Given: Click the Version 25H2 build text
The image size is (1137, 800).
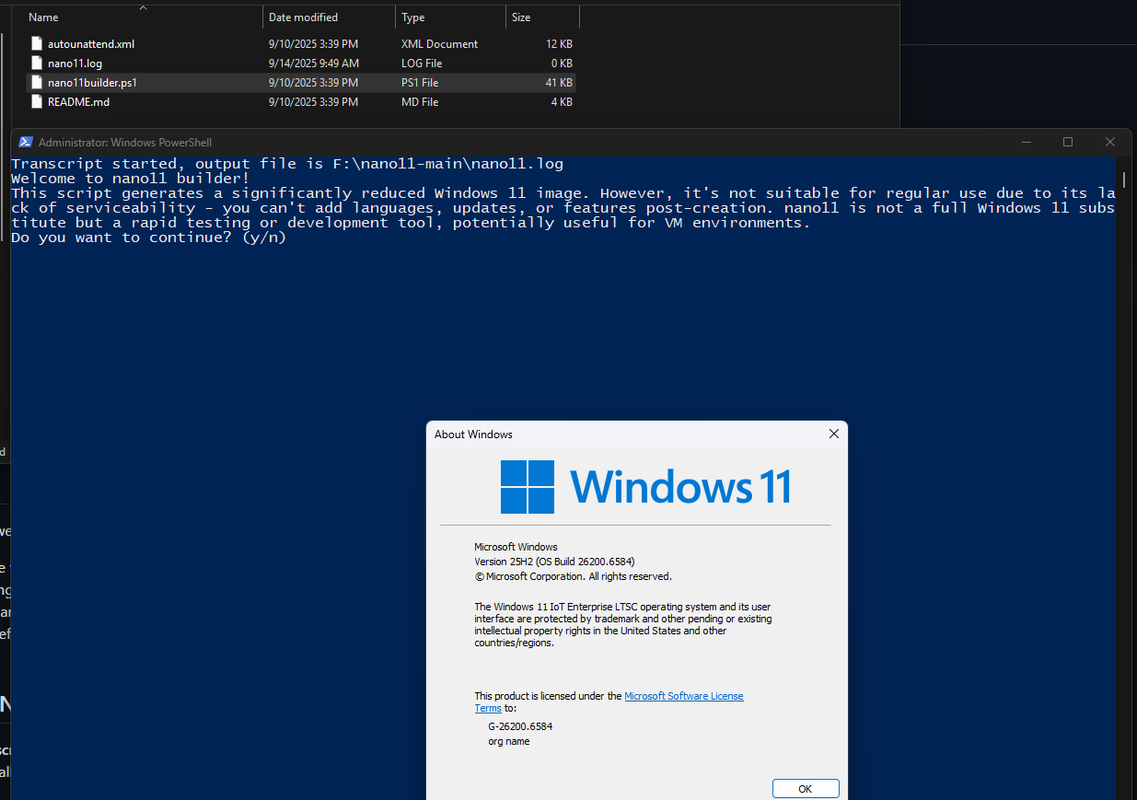Looking at the screenshot, I should [x=555, y=562].
